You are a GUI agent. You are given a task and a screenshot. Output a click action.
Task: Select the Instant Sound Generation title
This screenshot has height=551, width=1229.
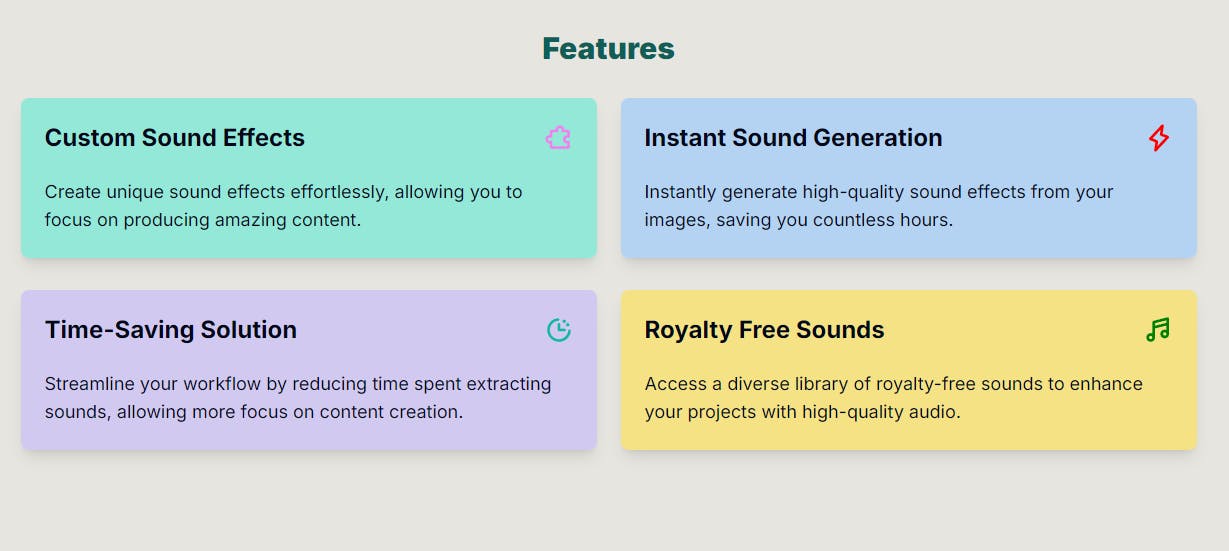coord(793,138)
